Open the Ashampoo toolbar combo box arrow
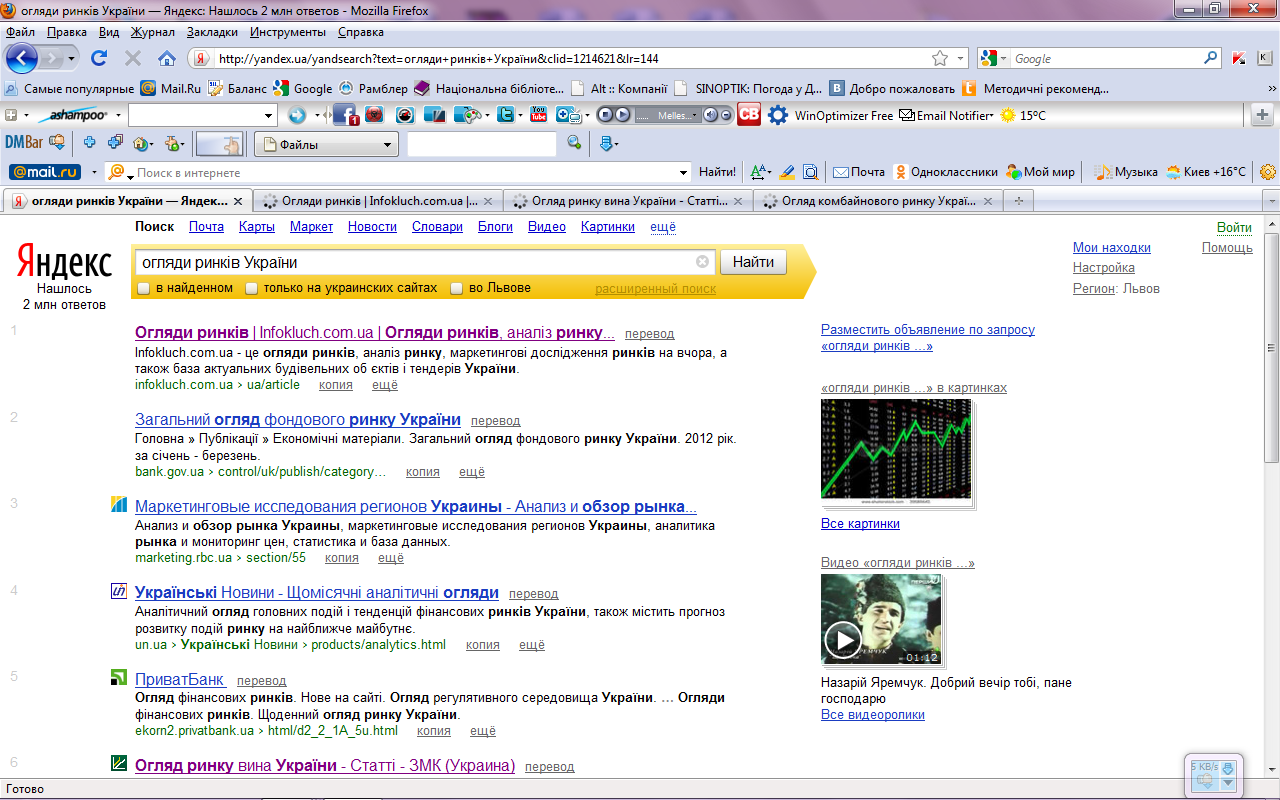 tap(268, 115)
